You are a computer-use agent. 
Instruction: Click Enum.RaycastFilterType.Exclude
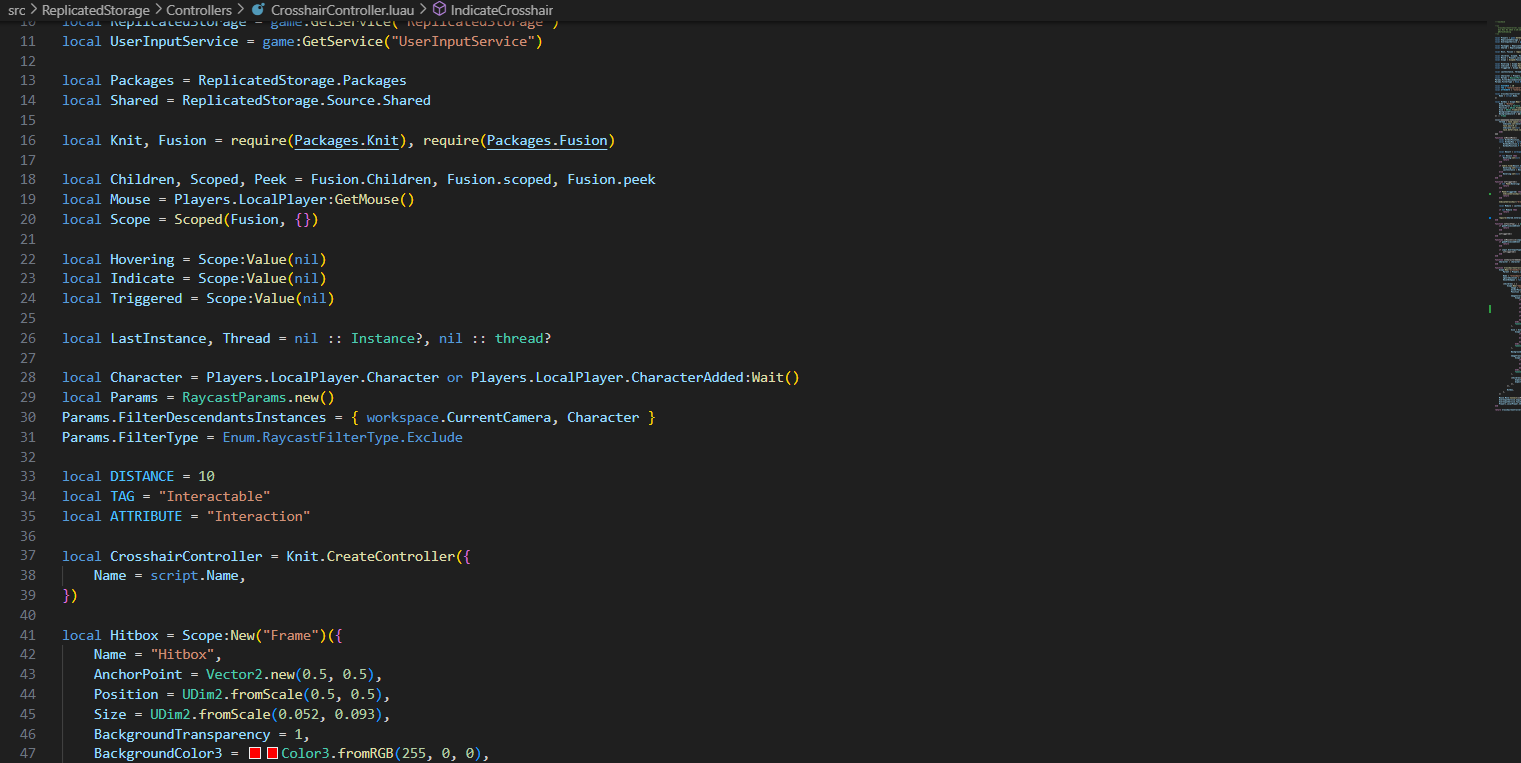tap(342, 437)
